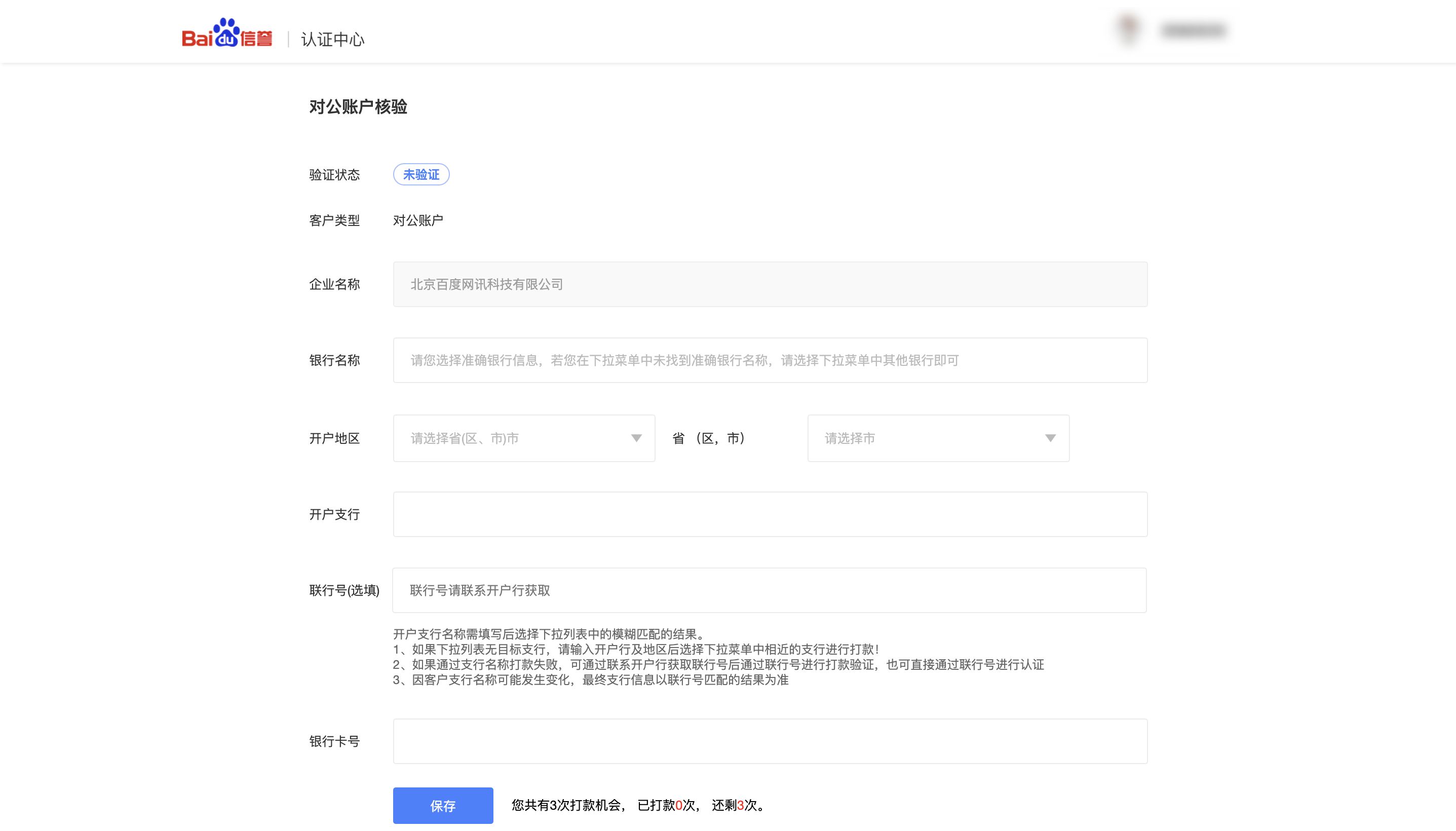Viewport: 1456px width, 831px height.
Task: Click the 客户类型 value 对公账户
Action: [x=418, y=220]
